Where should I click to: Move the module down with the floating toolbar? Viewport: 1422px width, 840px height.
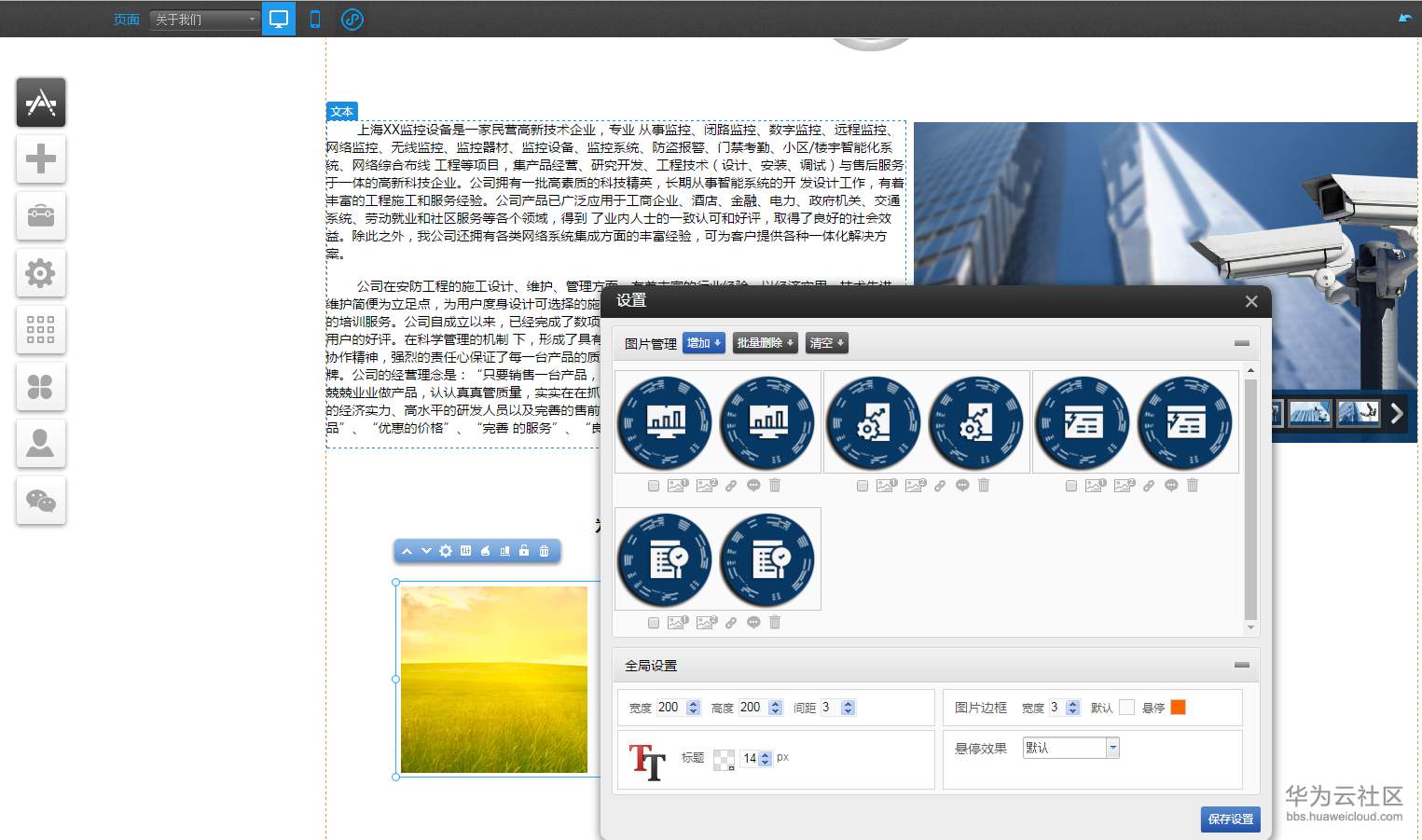426,552
